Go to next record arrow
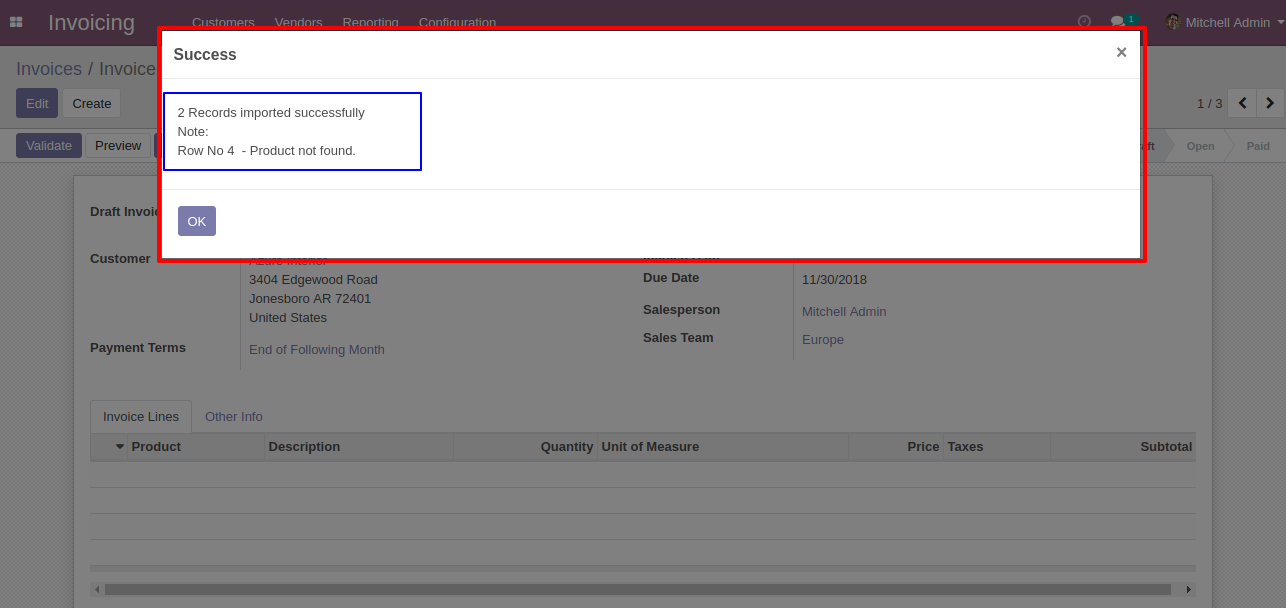The width and height of the screenshot is (1286, 608). [1270, 103]
